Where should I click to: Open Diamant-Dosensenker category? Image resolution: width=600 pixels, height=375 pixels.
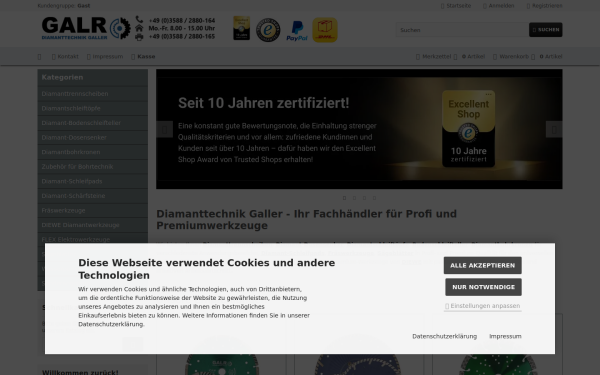pyautogui.click(x=93, y=137)
